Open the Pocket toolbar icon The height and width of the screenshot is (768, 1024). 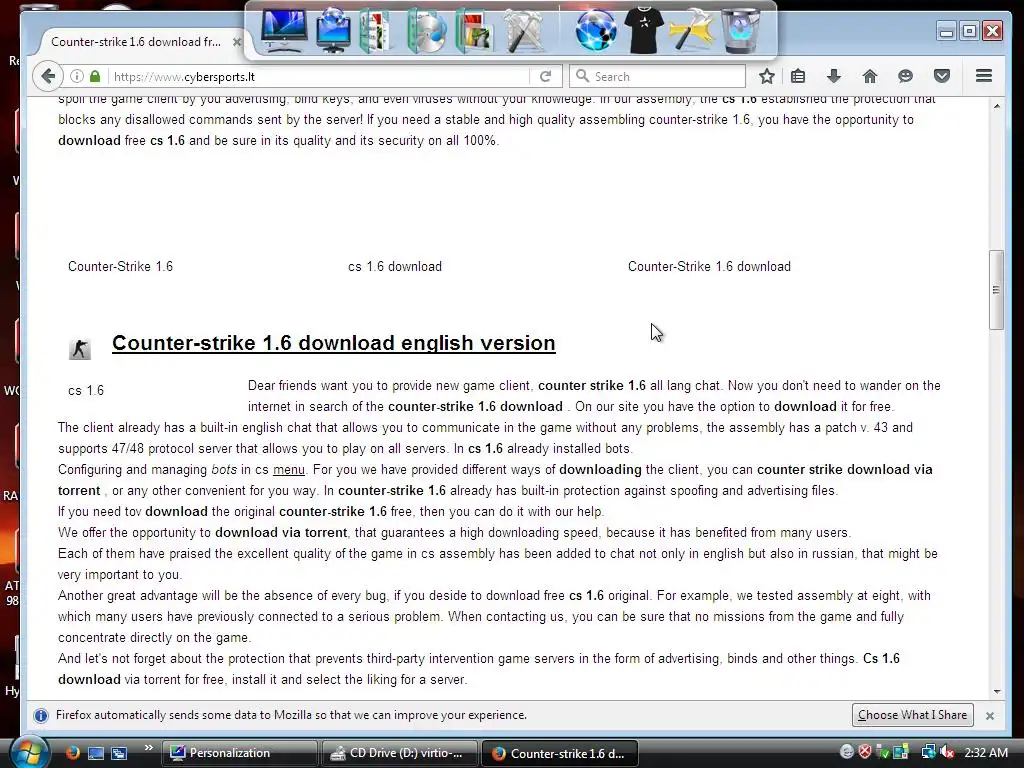point(942,76)
